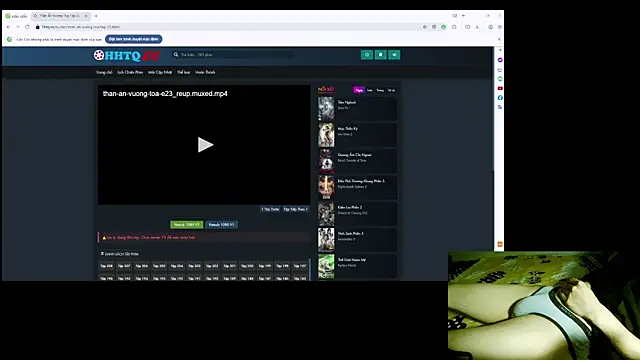Focus the site search field
Screen dimensions: 640x360
(x=233, y=55)
